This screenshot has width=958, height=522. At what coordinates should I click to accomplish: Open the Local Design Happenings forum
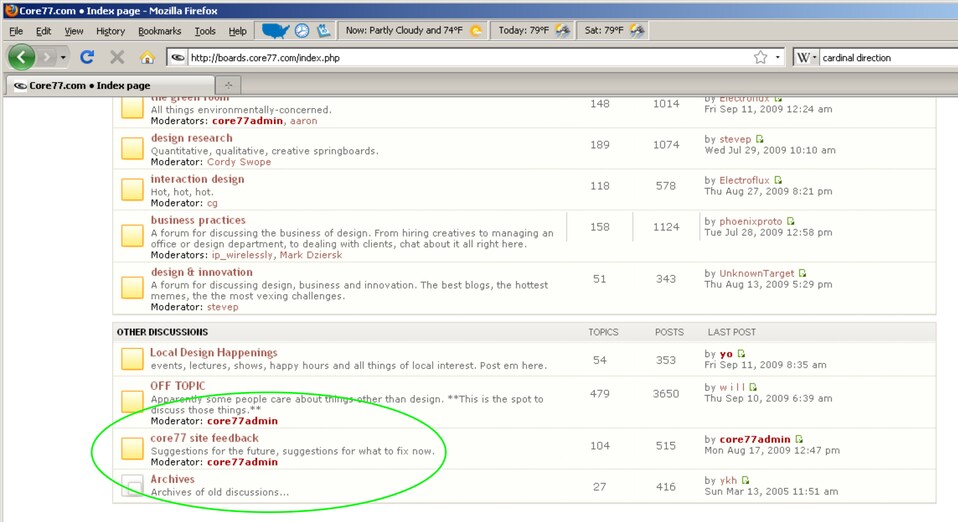(214, 353)
